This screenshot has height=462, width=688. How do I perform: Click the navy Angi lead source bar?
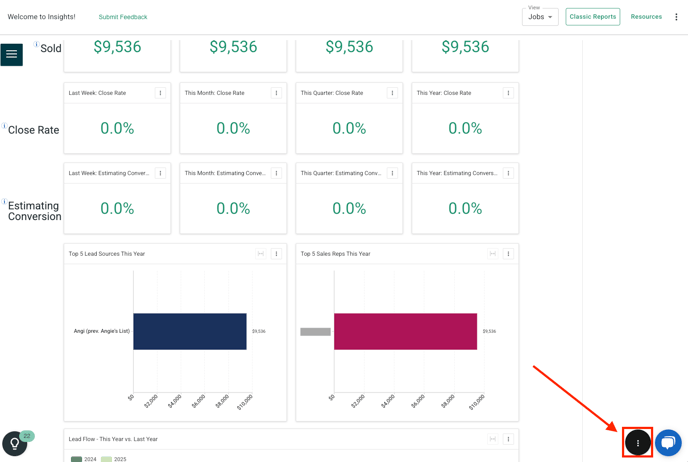190,331
